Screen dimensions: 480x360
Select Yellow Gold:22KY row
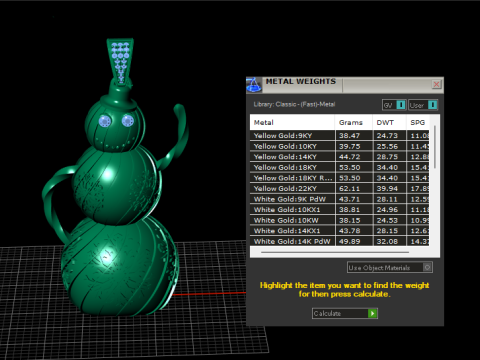(339, 189)
